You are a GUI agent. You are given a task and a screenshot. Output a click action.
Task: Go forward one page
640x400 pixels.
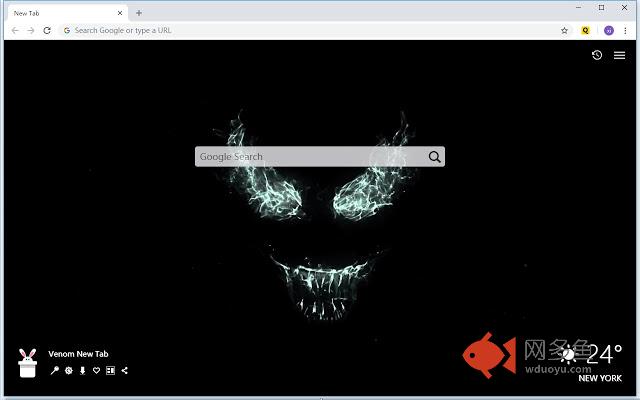31,31
